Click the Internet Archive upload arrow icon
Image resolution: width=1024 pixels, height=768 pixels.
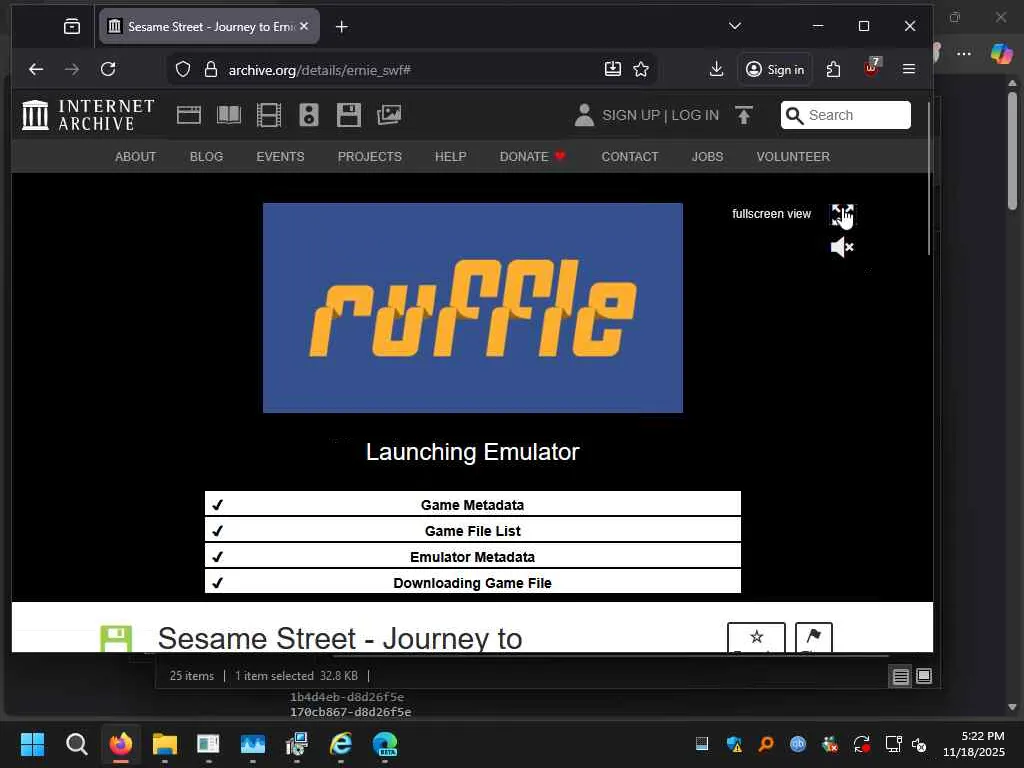743,115
